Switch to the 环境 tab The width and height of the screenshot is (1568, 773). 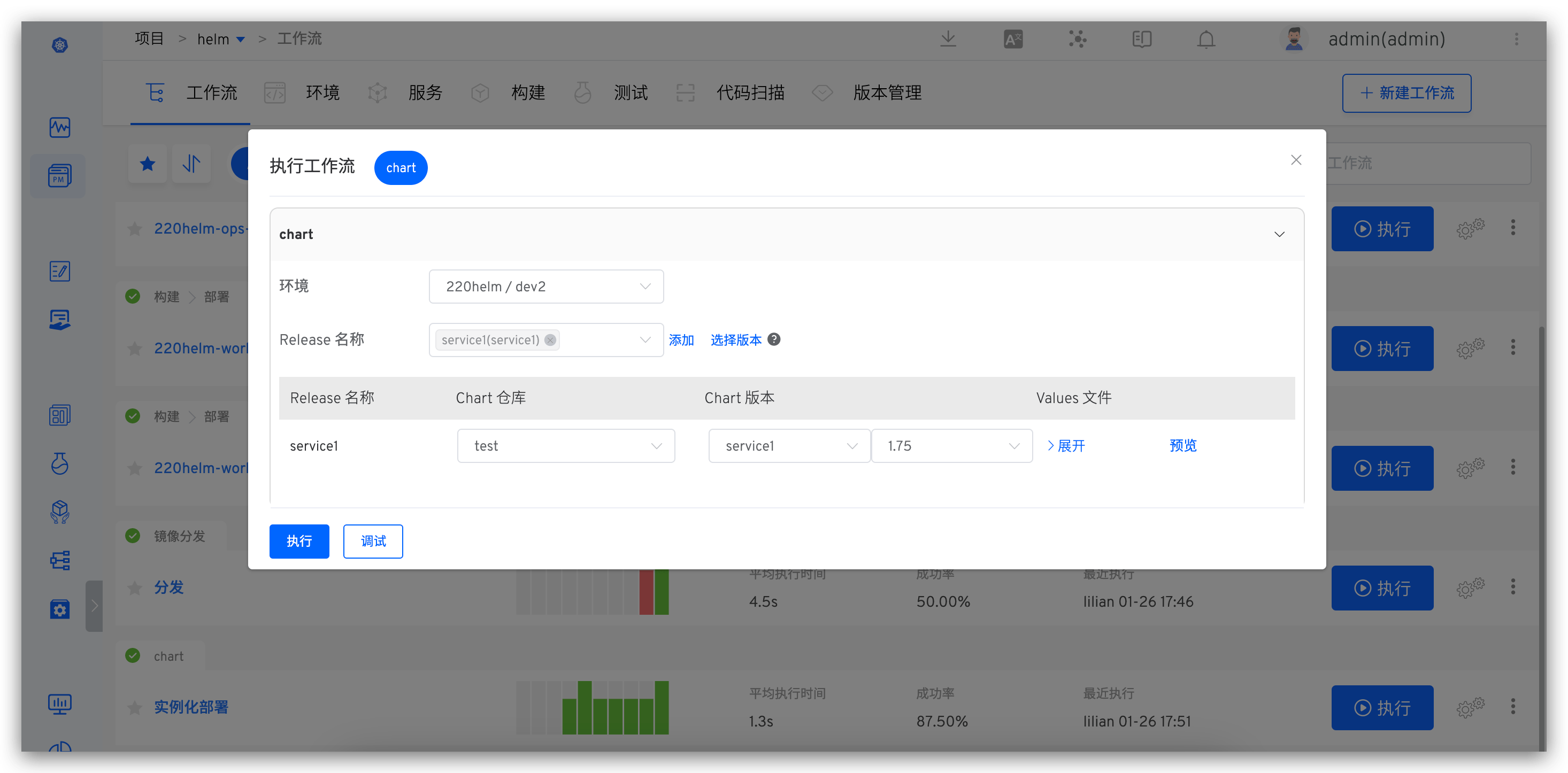[322, 93]
